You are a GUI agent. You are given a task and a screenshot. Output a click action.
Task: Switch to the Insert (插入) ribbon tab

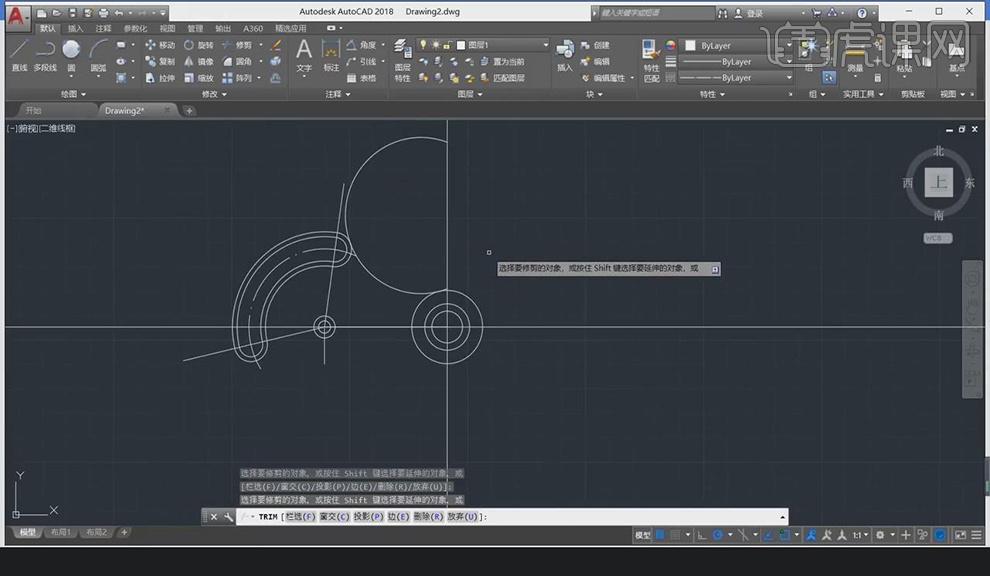pyautogui.click(x=75, y=28)
